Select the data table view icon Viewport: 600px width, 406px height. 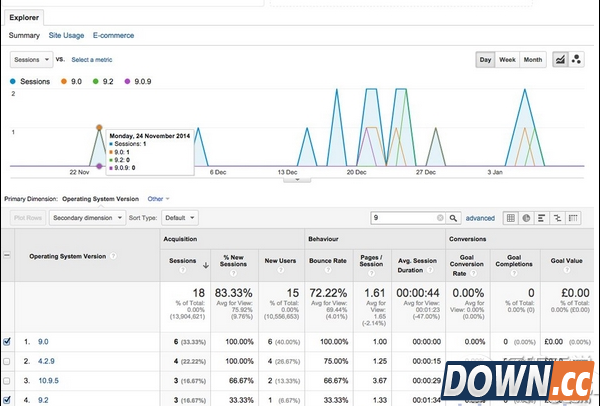point(510,217)
